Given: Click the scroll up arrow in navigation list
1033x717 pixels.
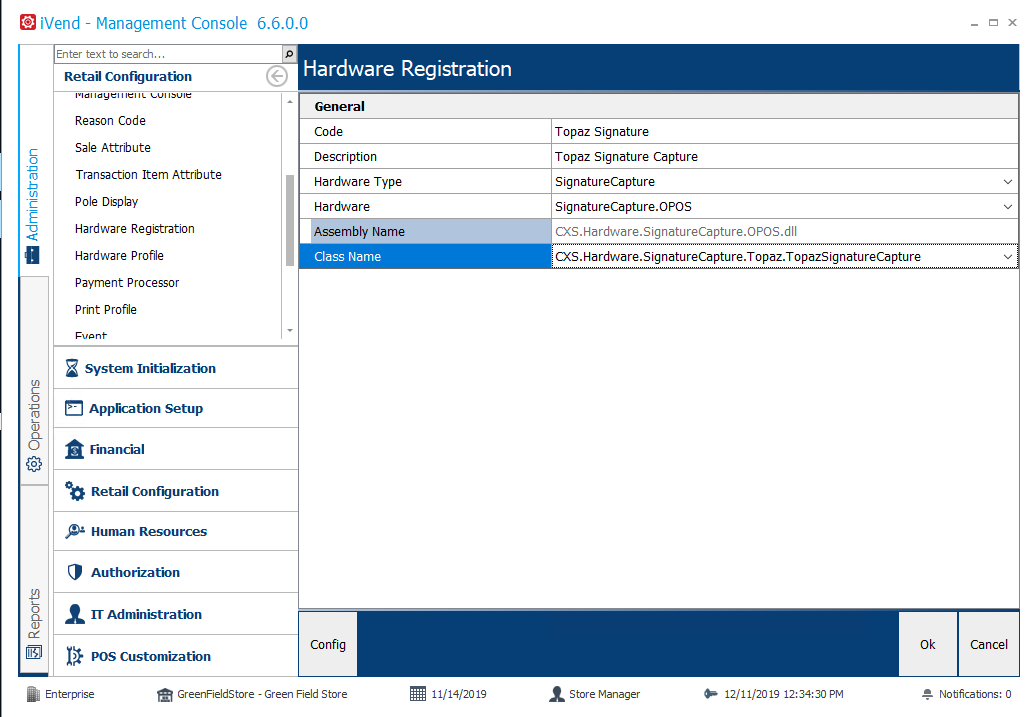Looking at the screenshot, I should click(290, 101).
